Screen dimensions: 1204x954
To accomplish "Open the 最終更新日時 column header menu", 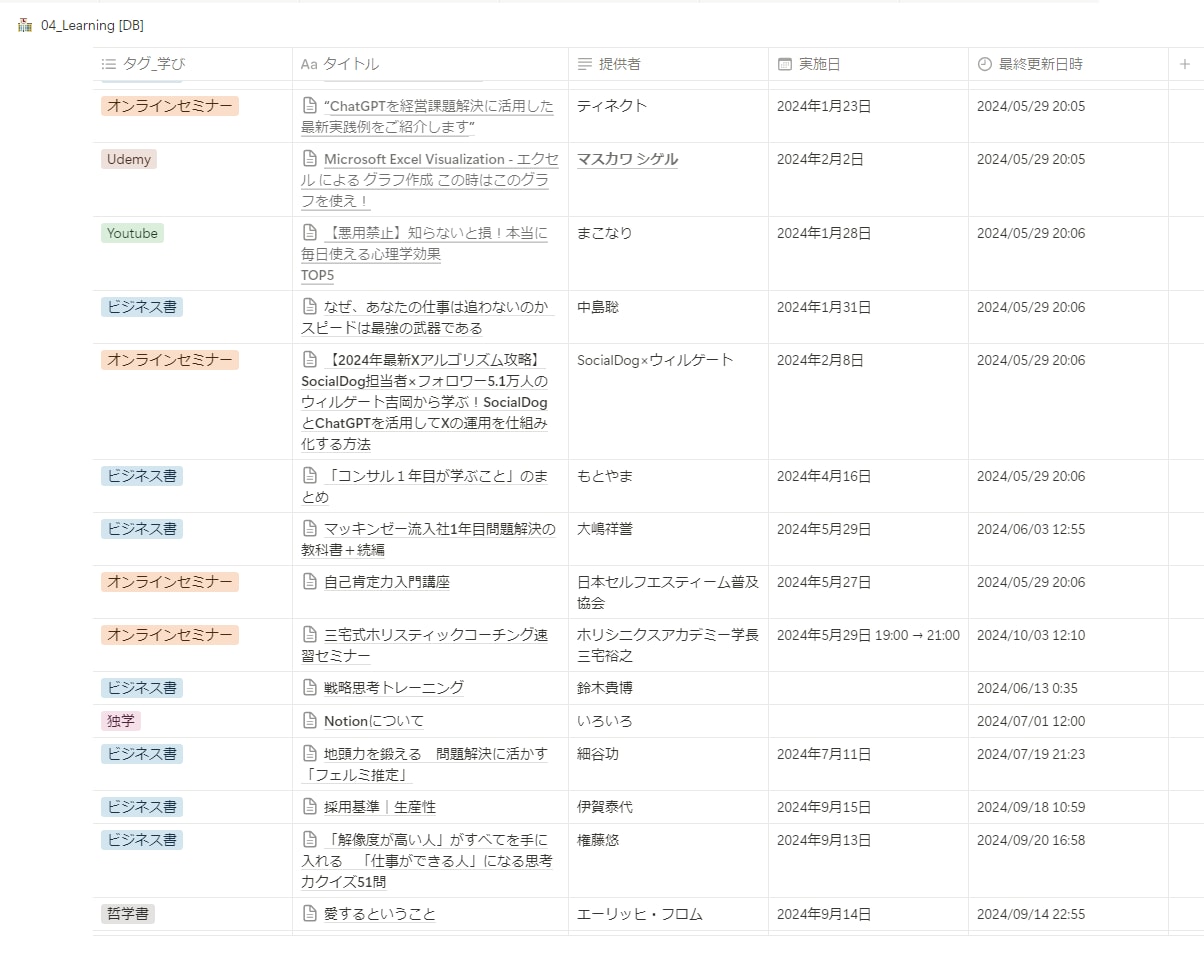I will point(1068,64).
